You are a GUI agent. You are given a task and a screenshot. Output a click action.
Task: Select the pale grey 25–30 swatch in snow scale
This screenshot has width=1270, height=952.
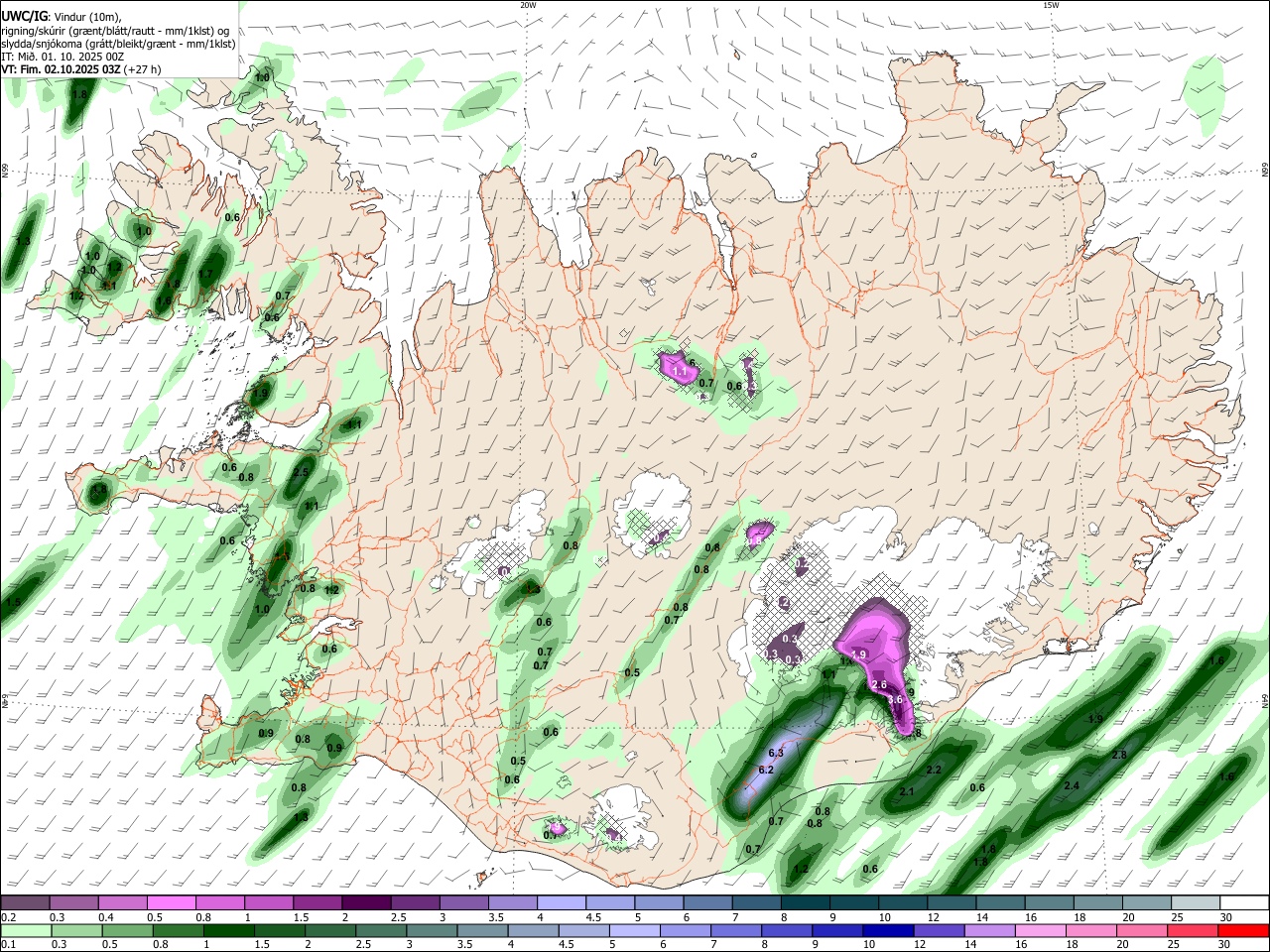click(x=1195, y=902)
